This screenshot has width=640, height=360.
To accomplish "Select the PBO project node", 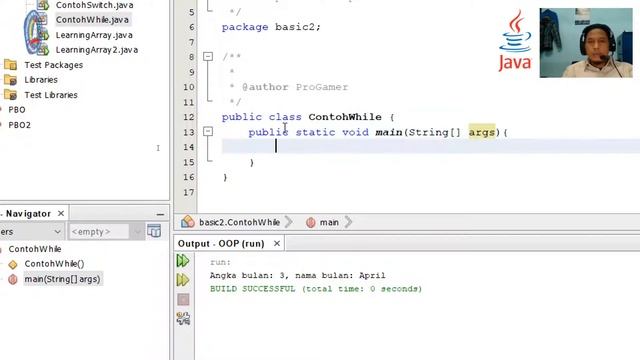I will point(17,110).
